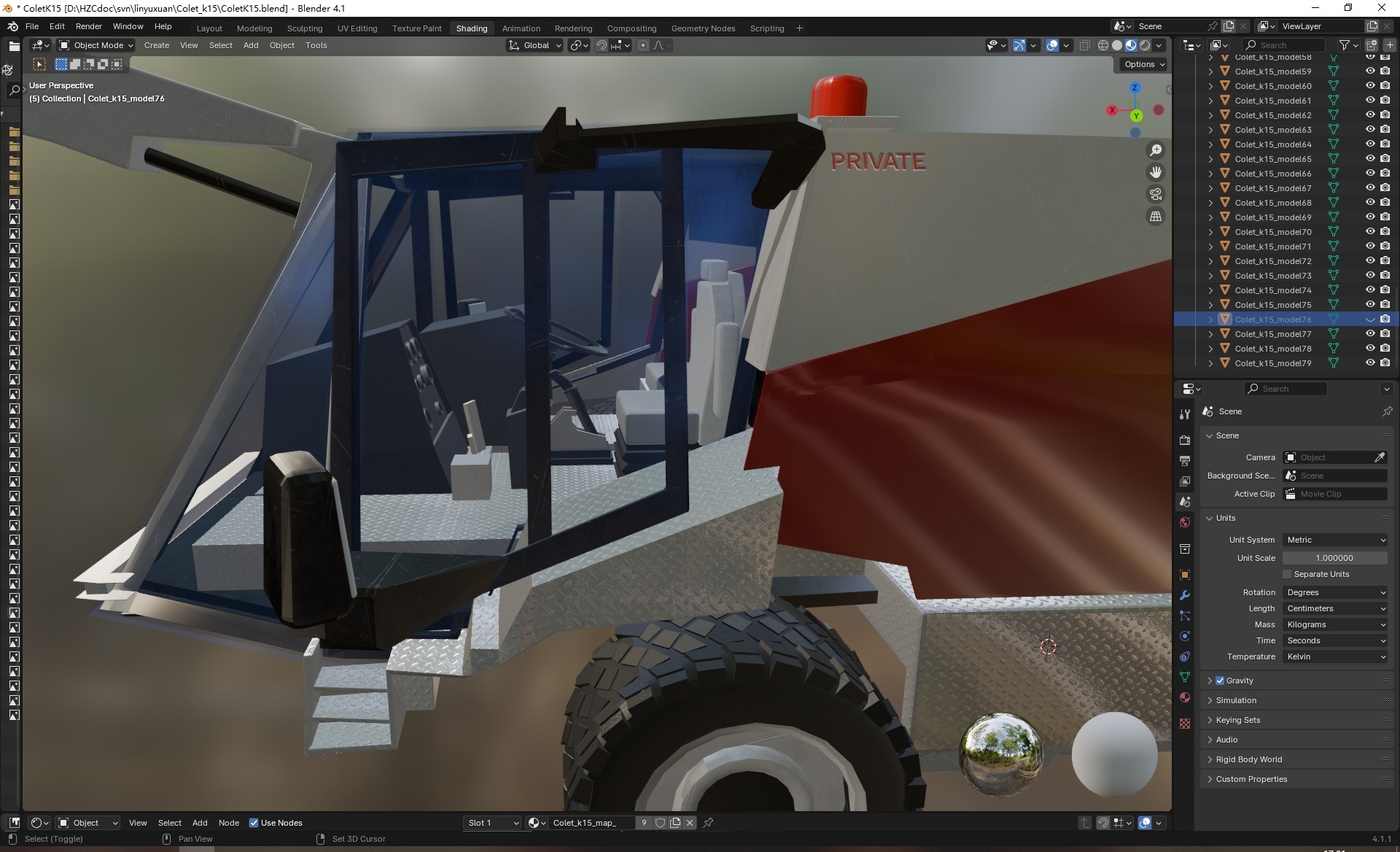The height and width of the screenshot is (852, 1400).
Task: Open the Temperature Kelvin dropdown
Action: 1335,657
